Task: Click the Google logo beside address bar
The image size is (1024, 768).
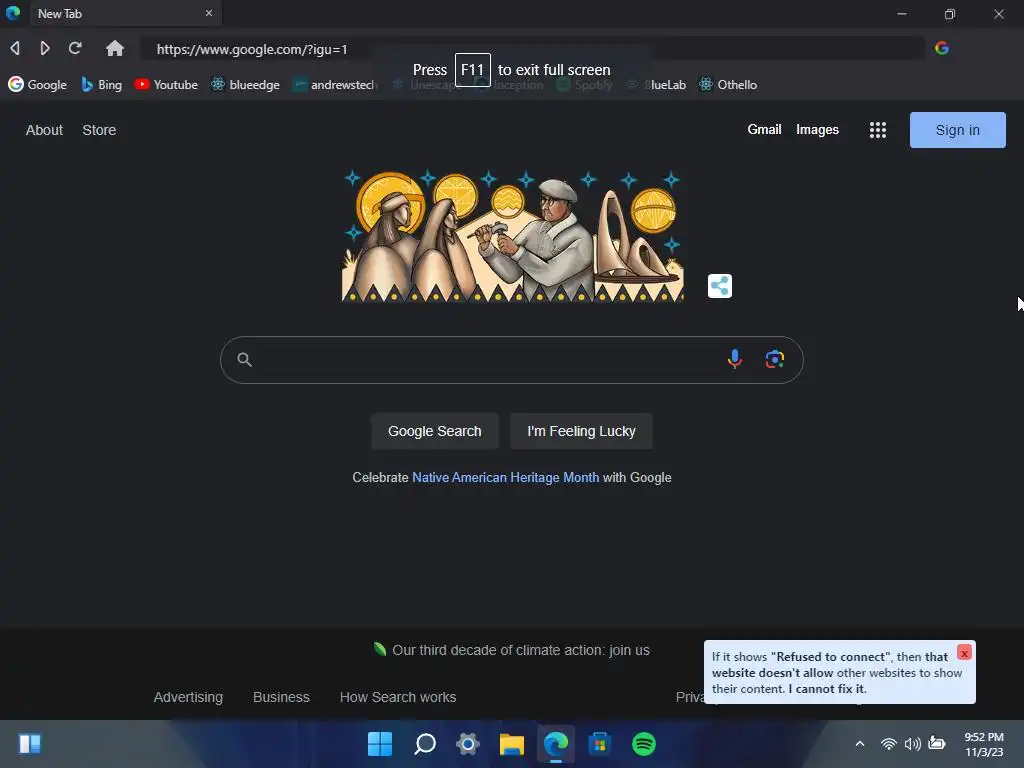Action: pos(942,48)
